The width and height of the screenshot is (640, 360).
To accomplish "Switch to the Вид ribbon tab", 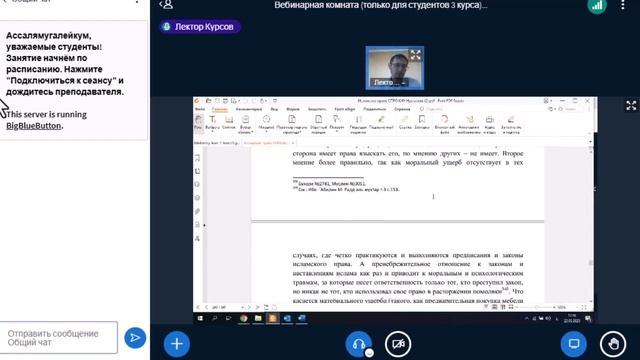I will pos(274,109).
